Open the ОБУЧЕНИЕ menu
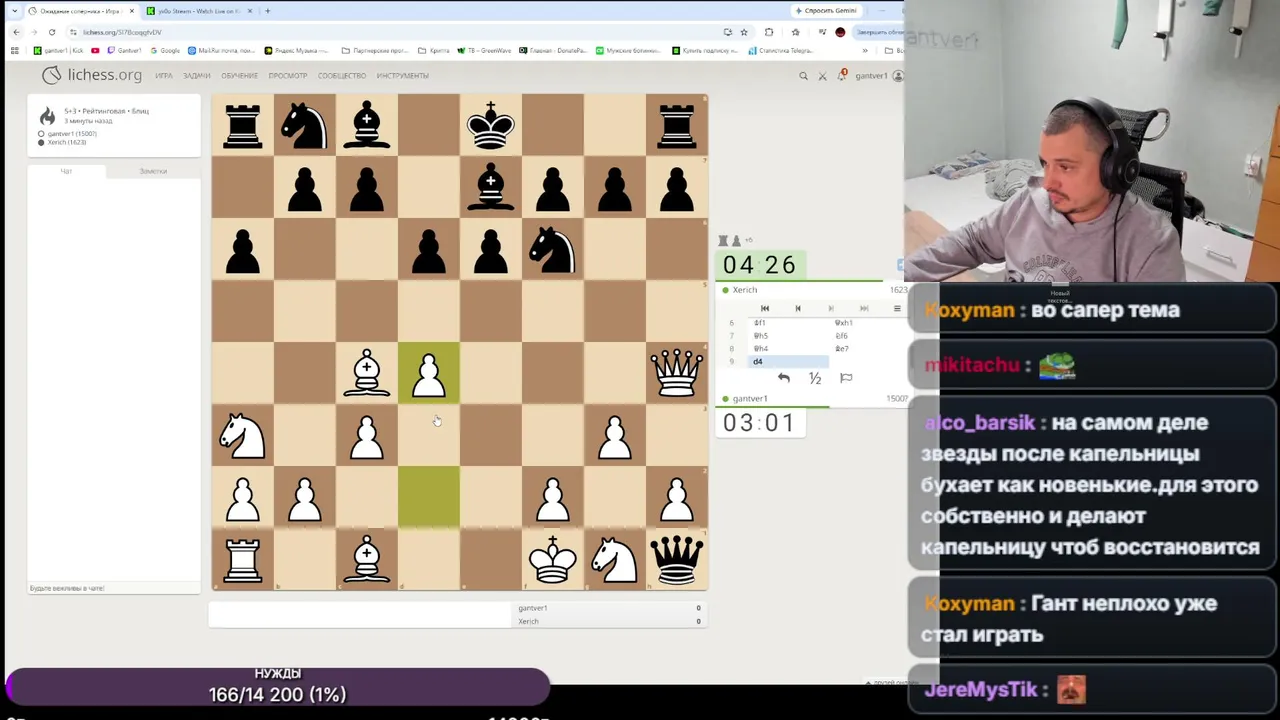 pyautogui.click(x=240, y=76)
